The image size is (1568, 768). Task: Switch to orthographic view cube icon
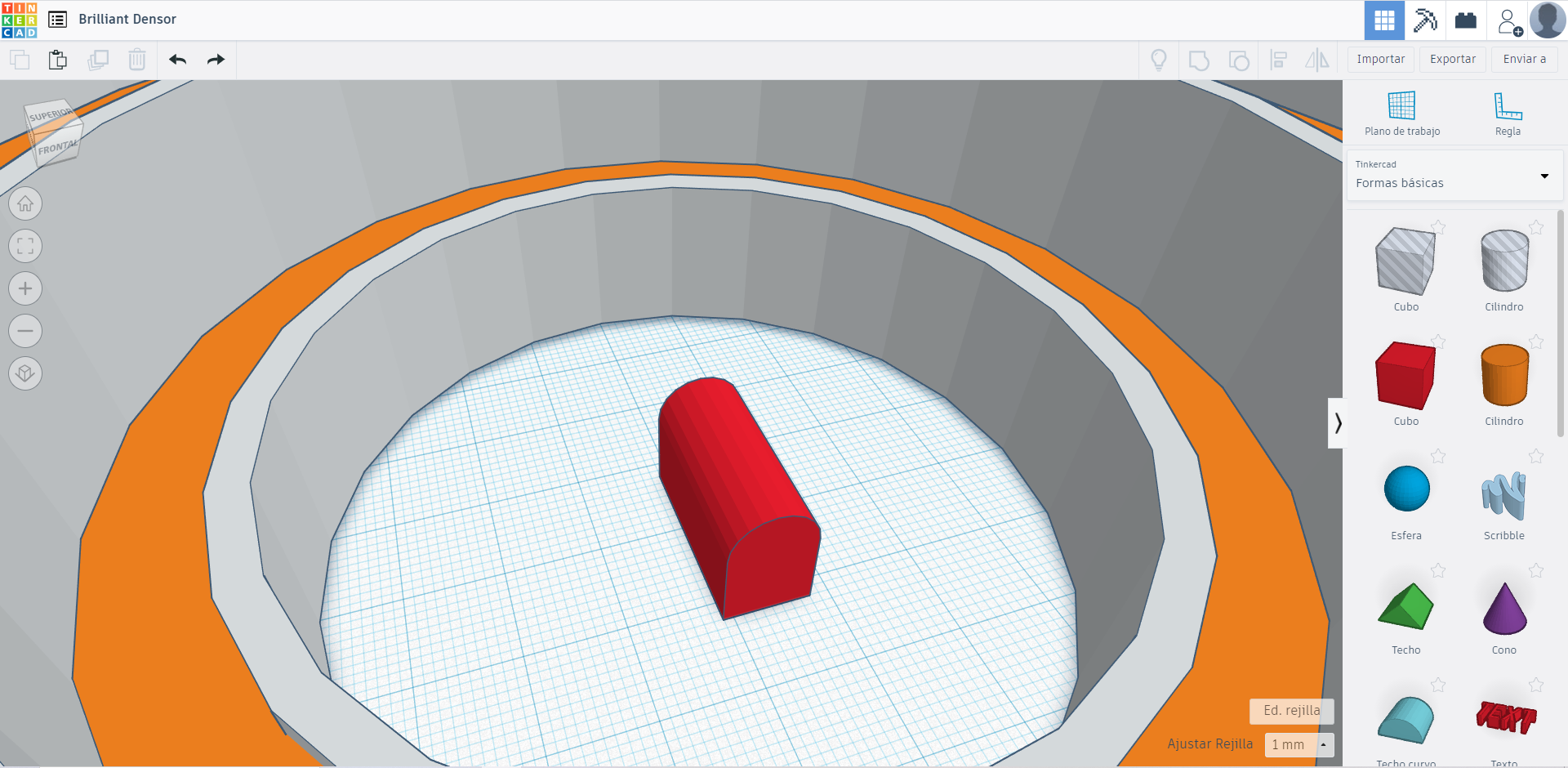point(25,373)
